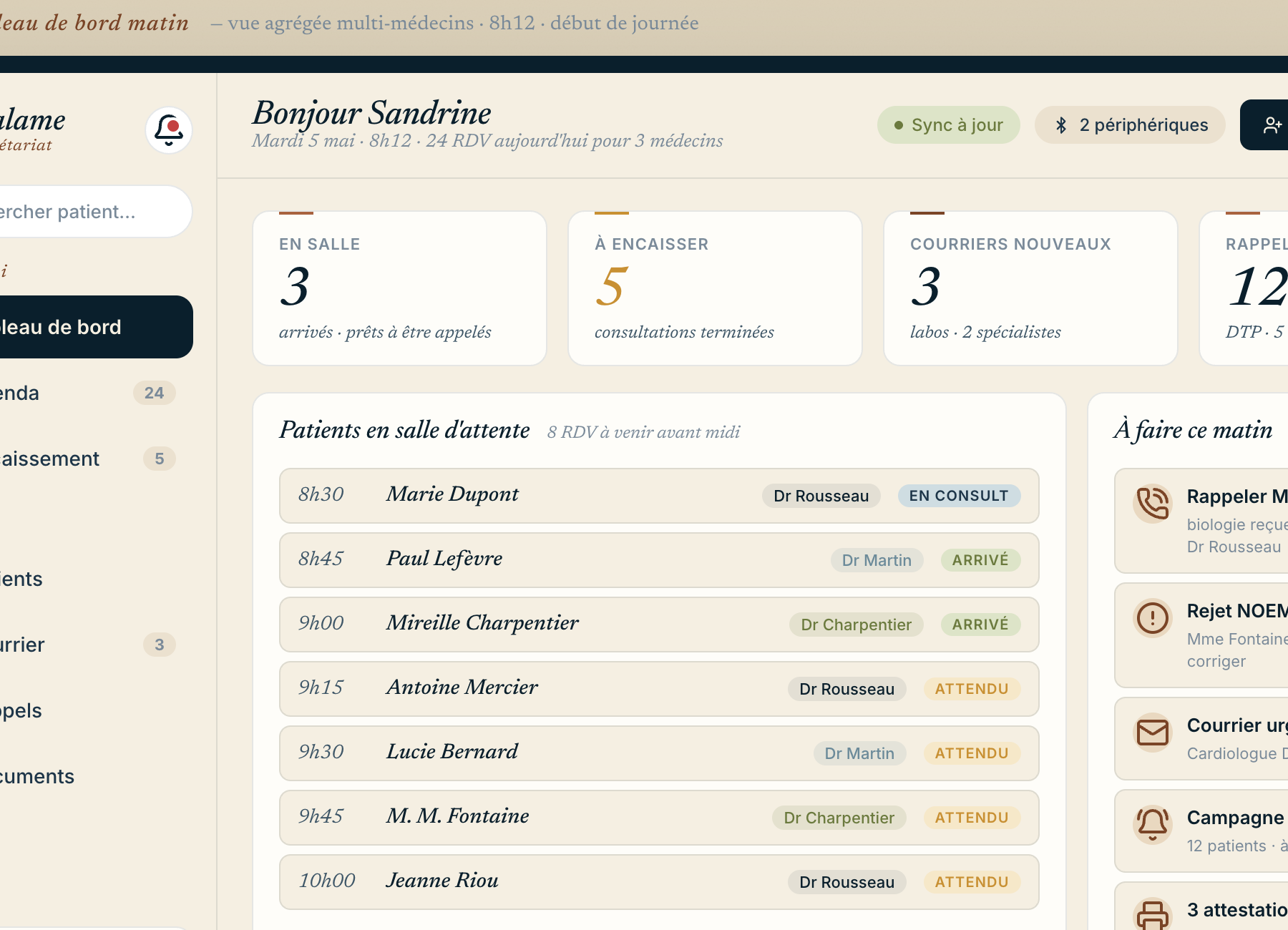Click the ARRIVÉ badge for Paul Lefèvre
Screen dimensions: 1288x930
980,560
